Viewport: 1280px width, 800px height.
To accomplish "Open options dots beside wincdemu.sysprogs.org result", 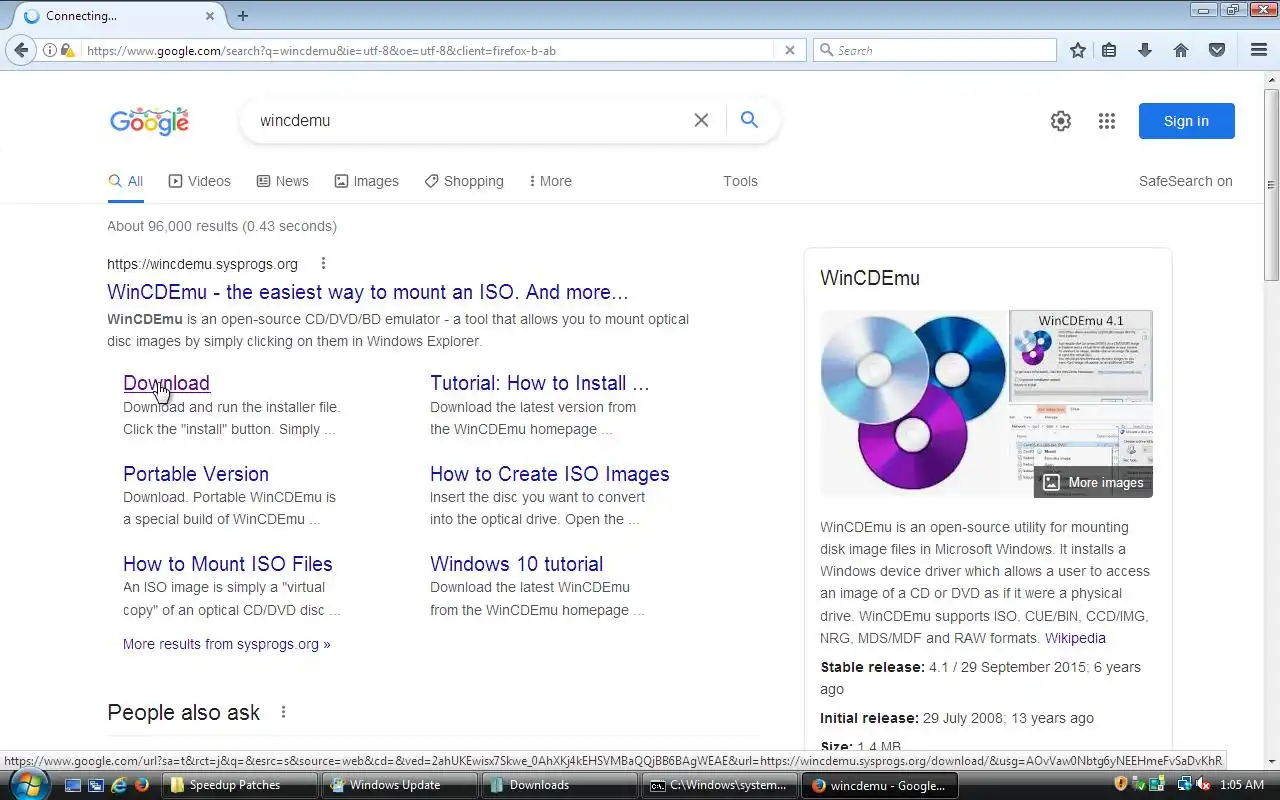I will point(323,264).
